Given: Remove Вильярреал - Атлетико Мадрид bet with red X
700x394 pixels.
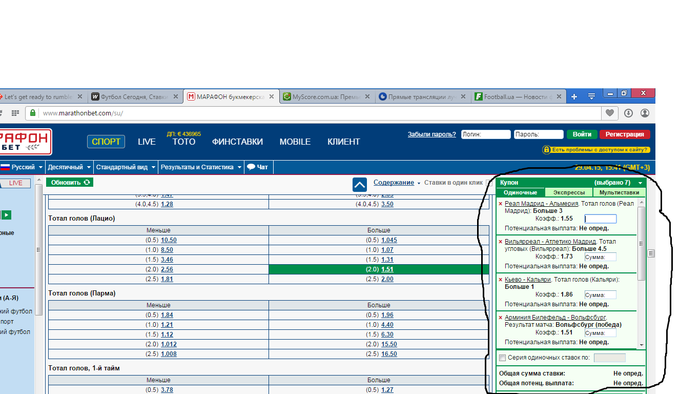Looking at the screenshot, I should pos(500,241).
